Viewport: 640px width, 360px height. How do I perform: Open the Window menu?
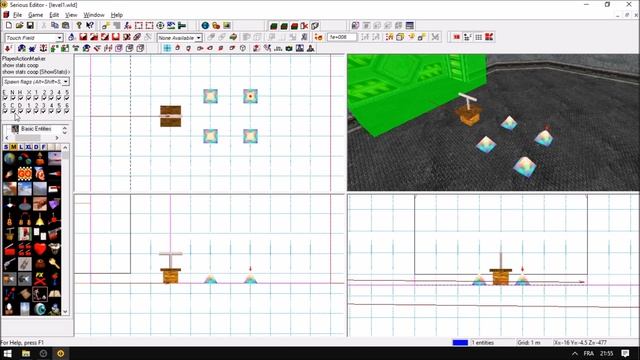pyautogui.click(x=94, y=15)
